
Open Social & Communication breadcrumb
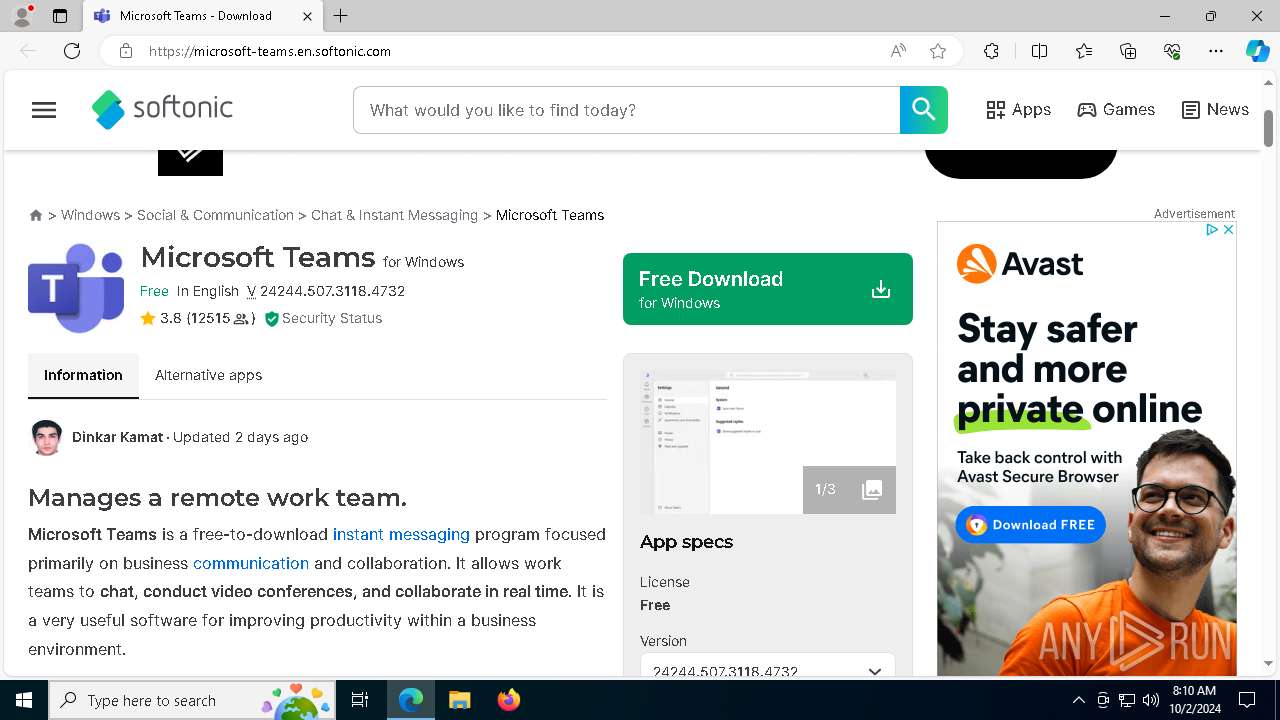[x=215, y=215]
